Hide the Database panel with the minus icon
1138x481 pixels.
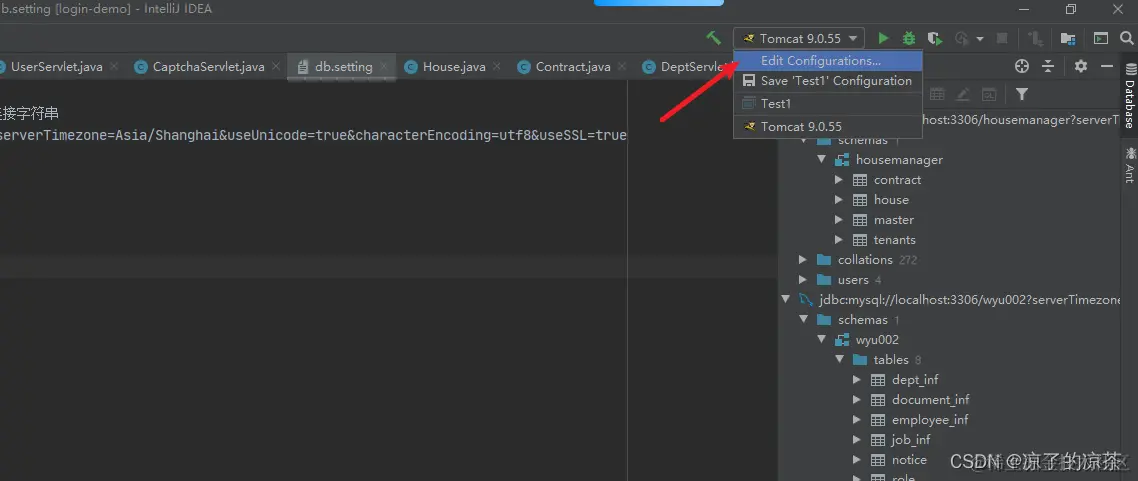1107,66
